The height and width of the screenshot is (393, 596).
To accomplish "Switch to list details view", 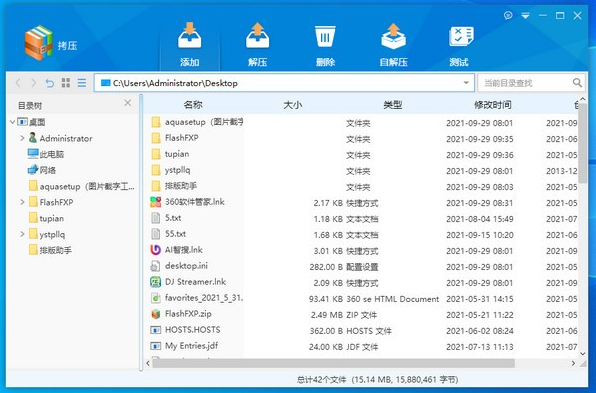I will tap(82, 83).
